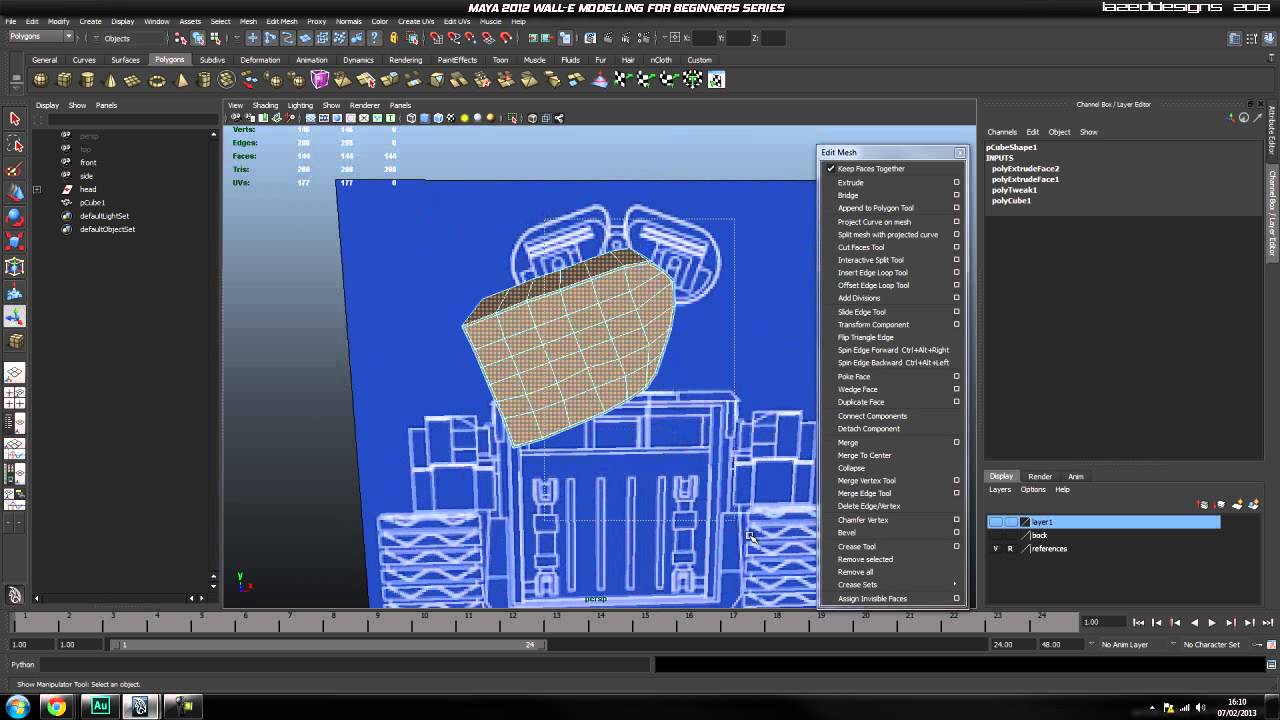The image size is (1280, 720).
Task: Create a polygon sphere from shelf
Action: [41, 80]
